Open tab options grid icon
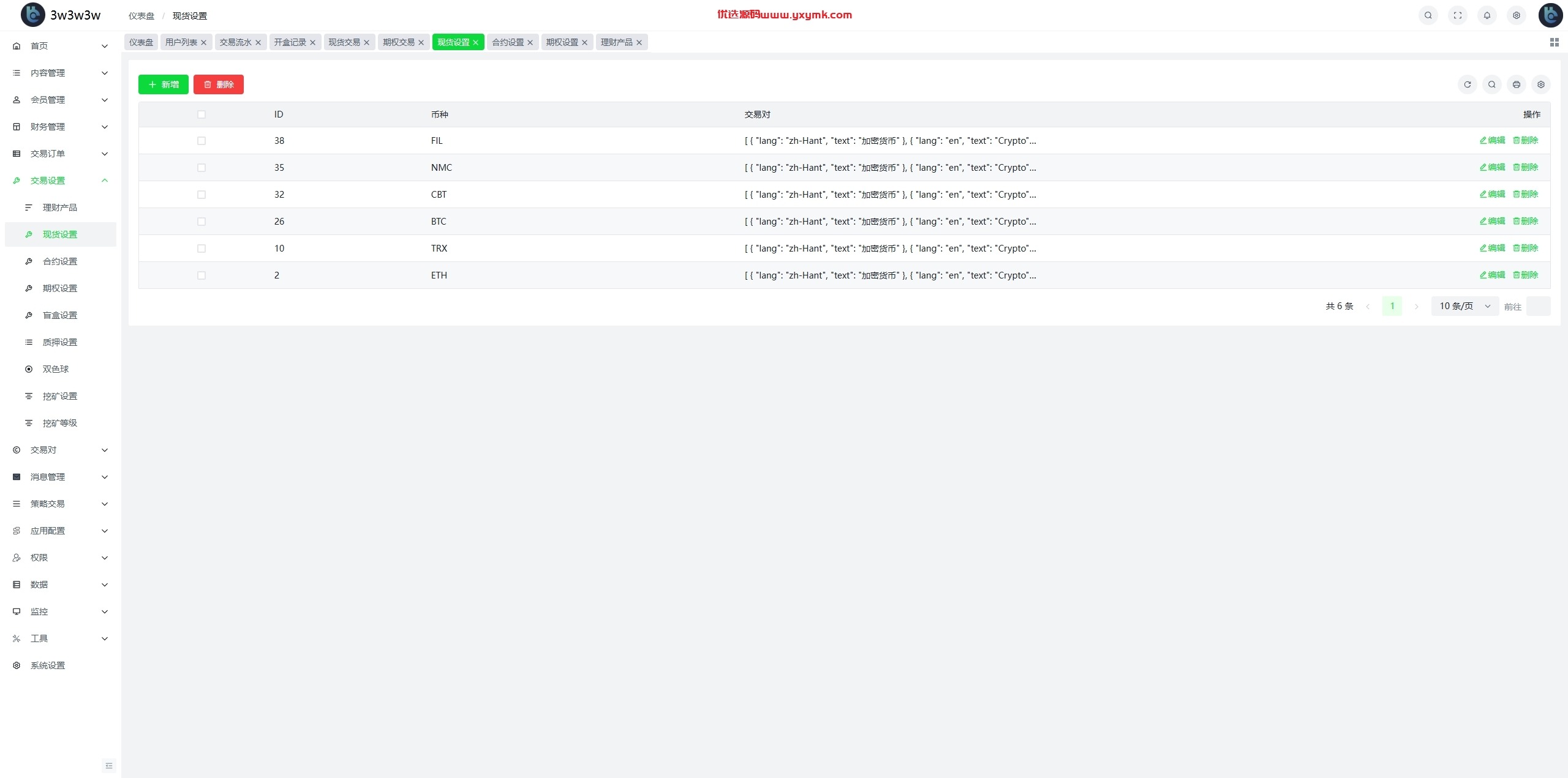 (1554, 42)
